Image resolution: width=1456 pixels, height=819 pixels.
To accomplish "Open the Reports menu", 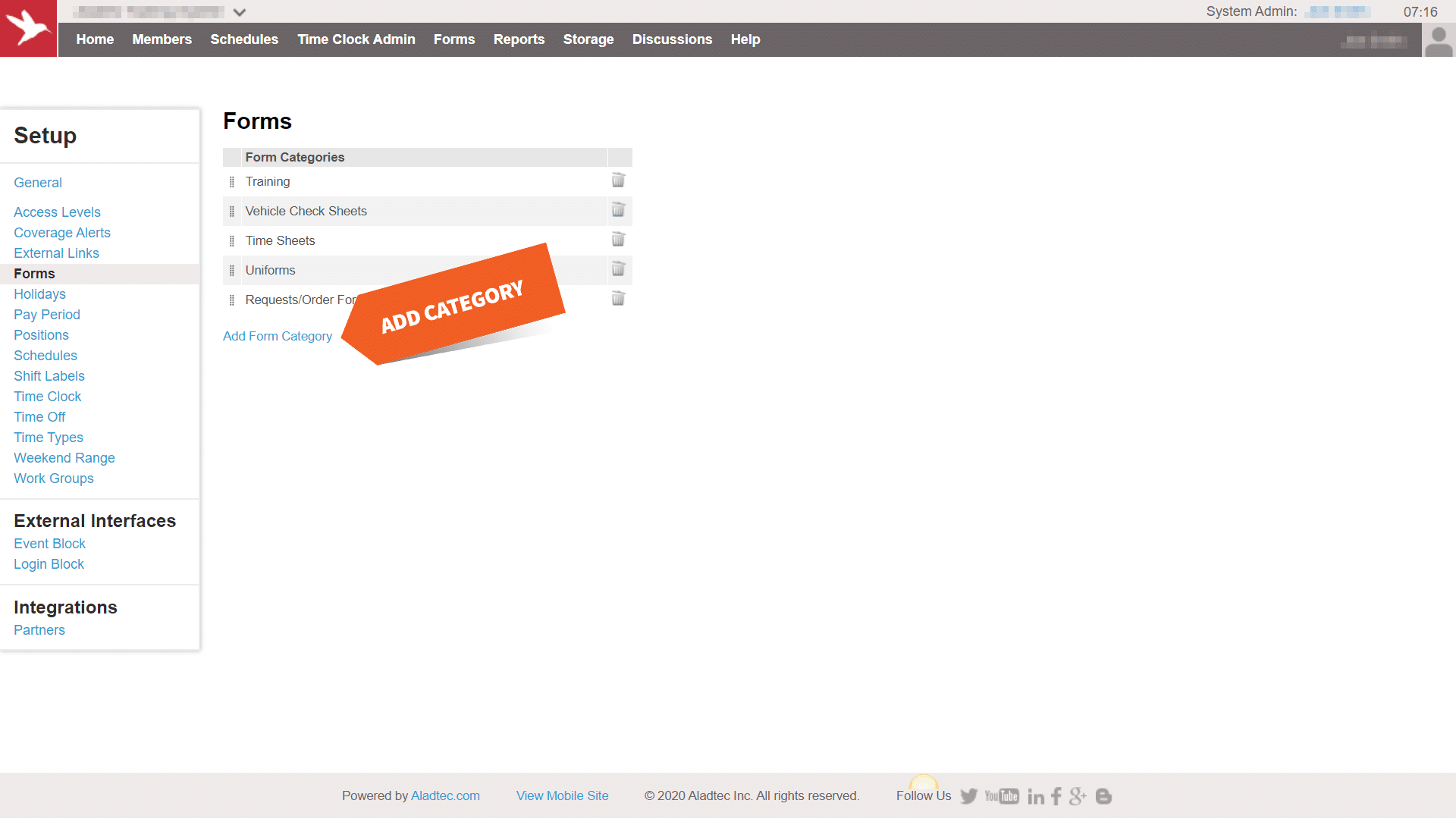I will (519, 39).
